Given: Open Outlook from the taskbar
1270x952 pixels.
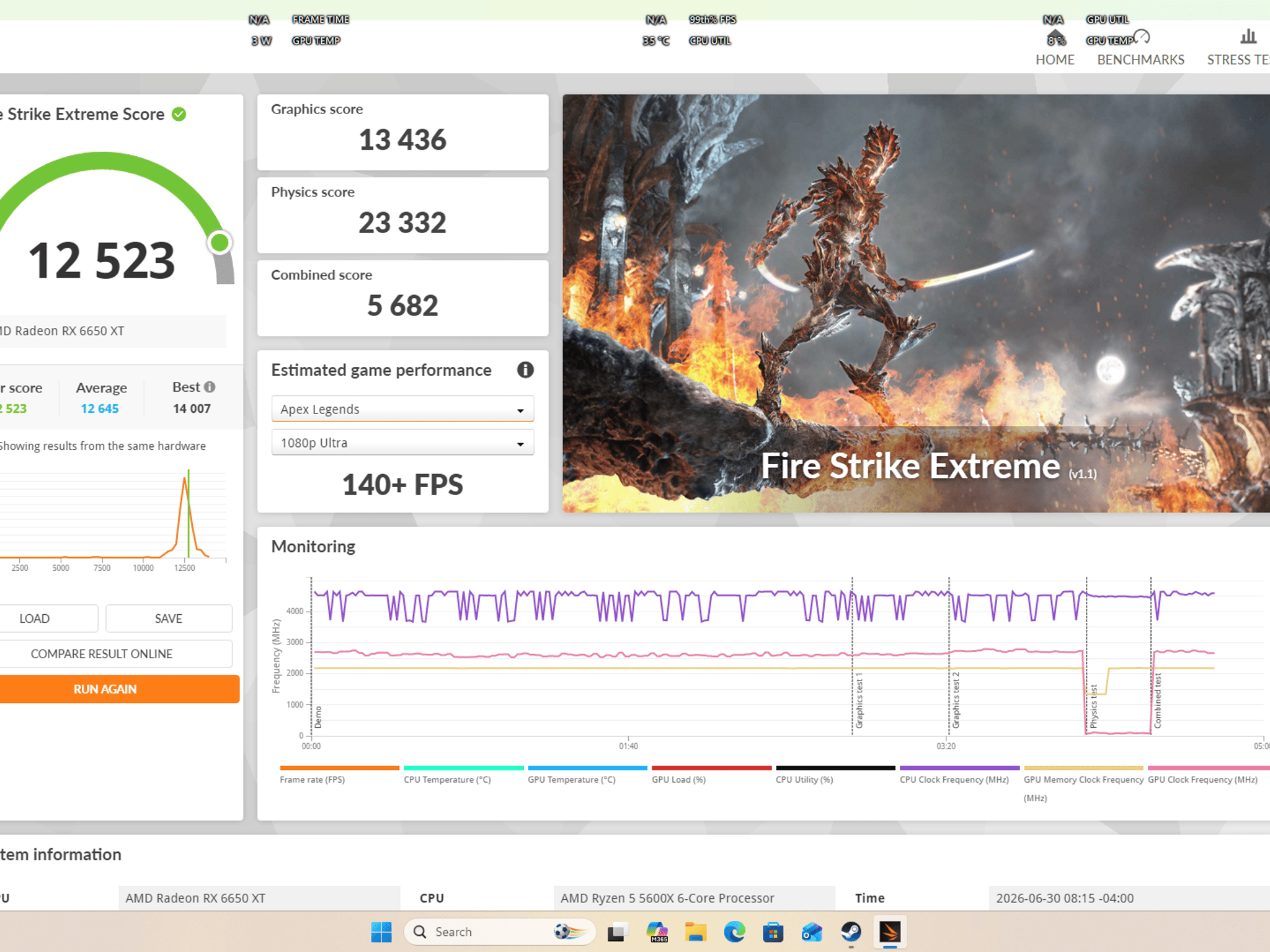Looking at the screenshot, I should click(812, 932).
